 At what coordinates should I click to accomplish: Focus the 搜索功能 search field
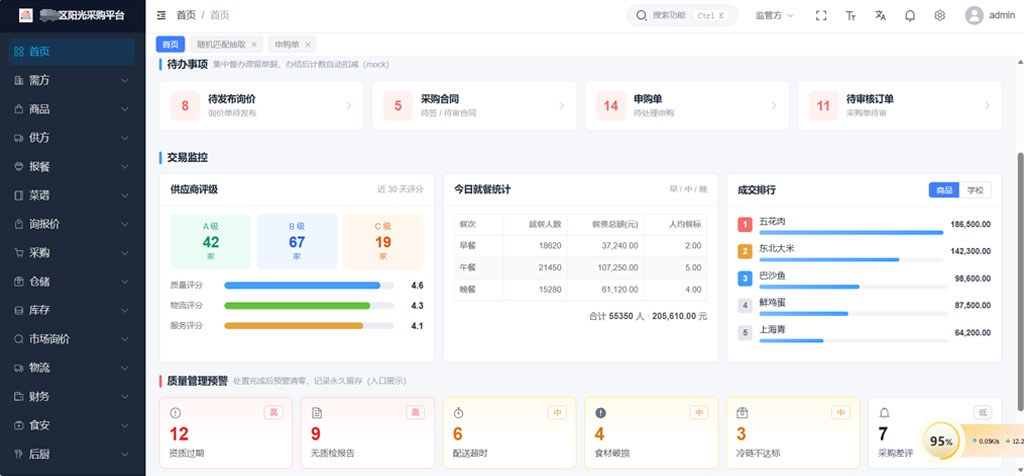(x=682, y=16)
